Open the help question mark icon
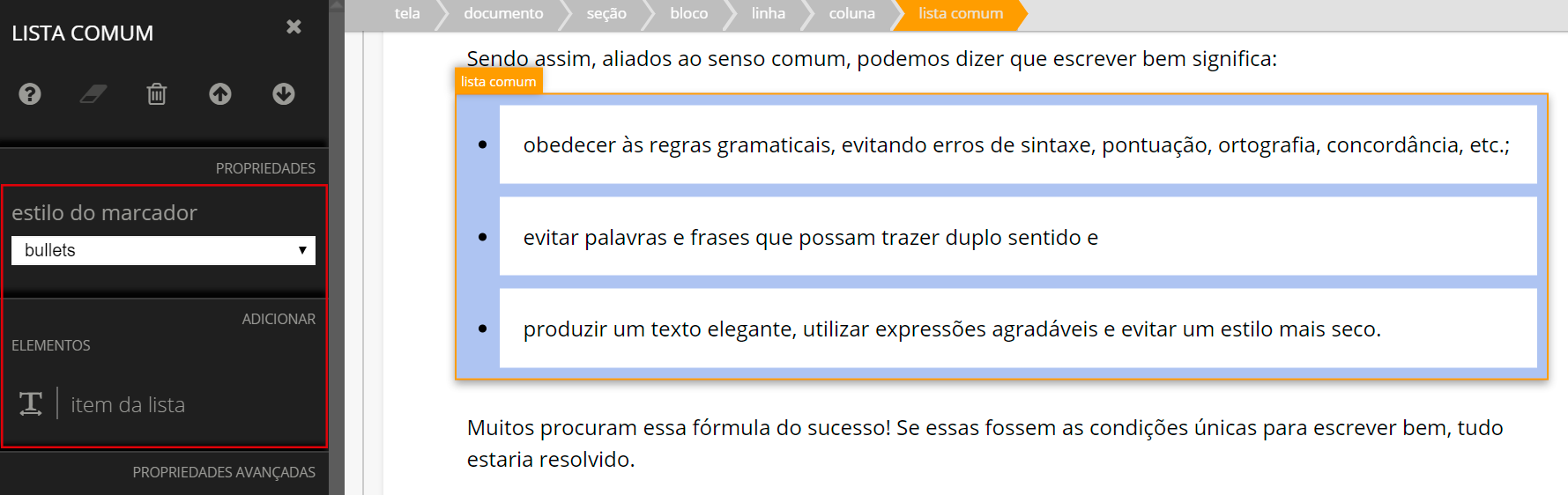The height and width of the screenshot is (495, 1568). (x=30, y=93)
